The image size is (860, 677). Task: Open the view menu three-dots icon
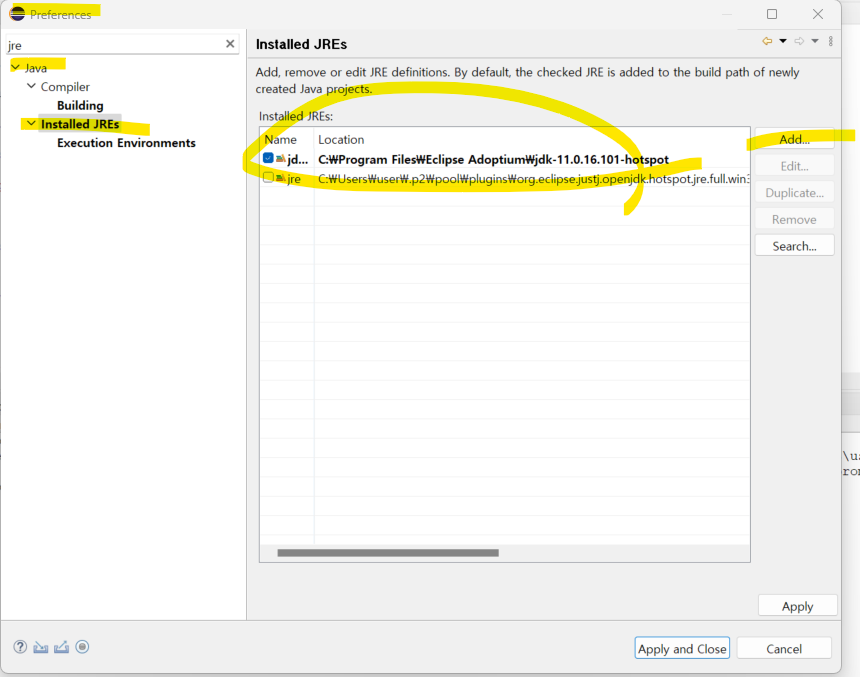(831, 41)
